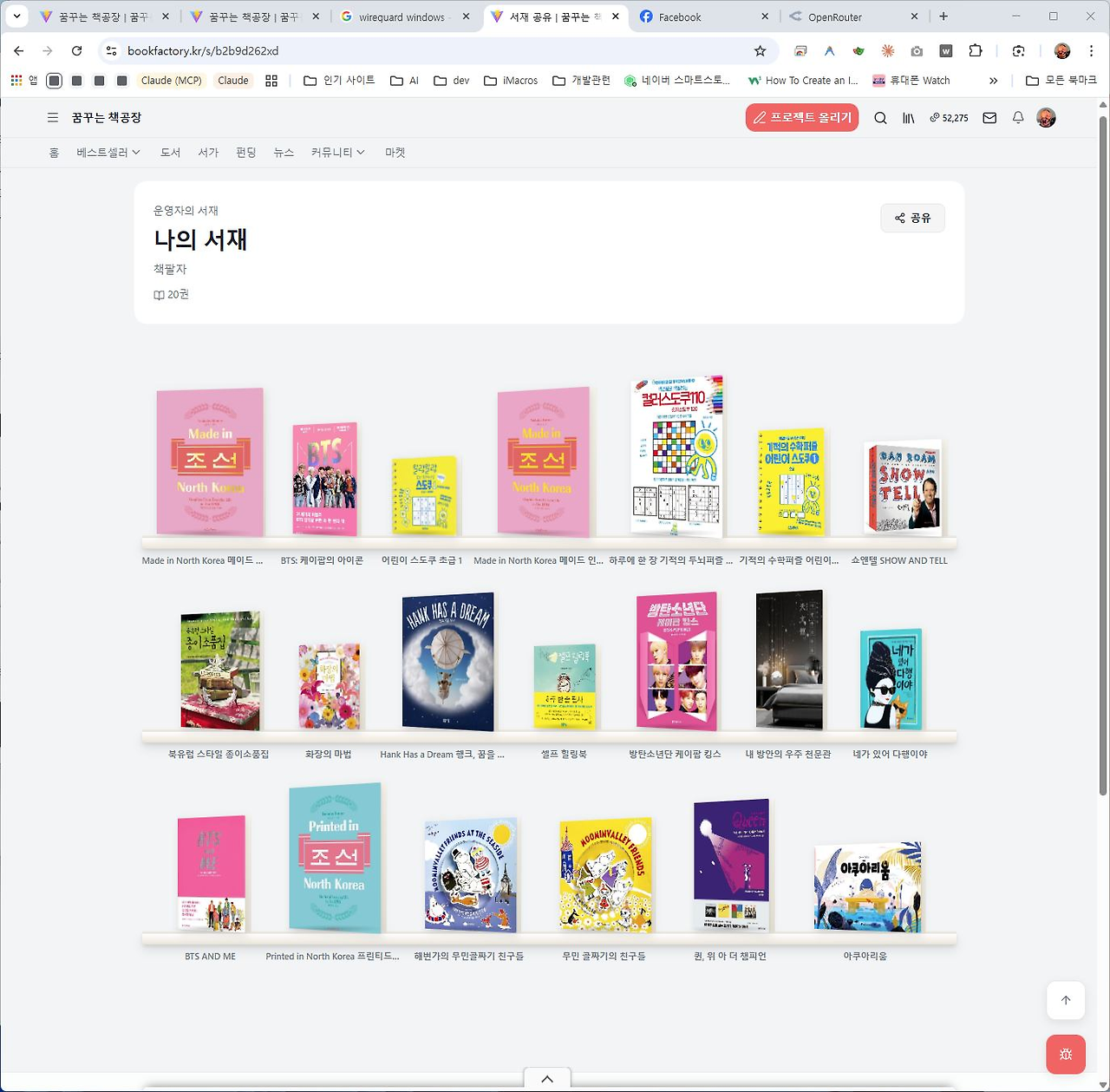Click the 어린이 스도쿠 초급 1 title
The width and height of the screenshot is (1110, 1092).
click(x=421, y=561)
